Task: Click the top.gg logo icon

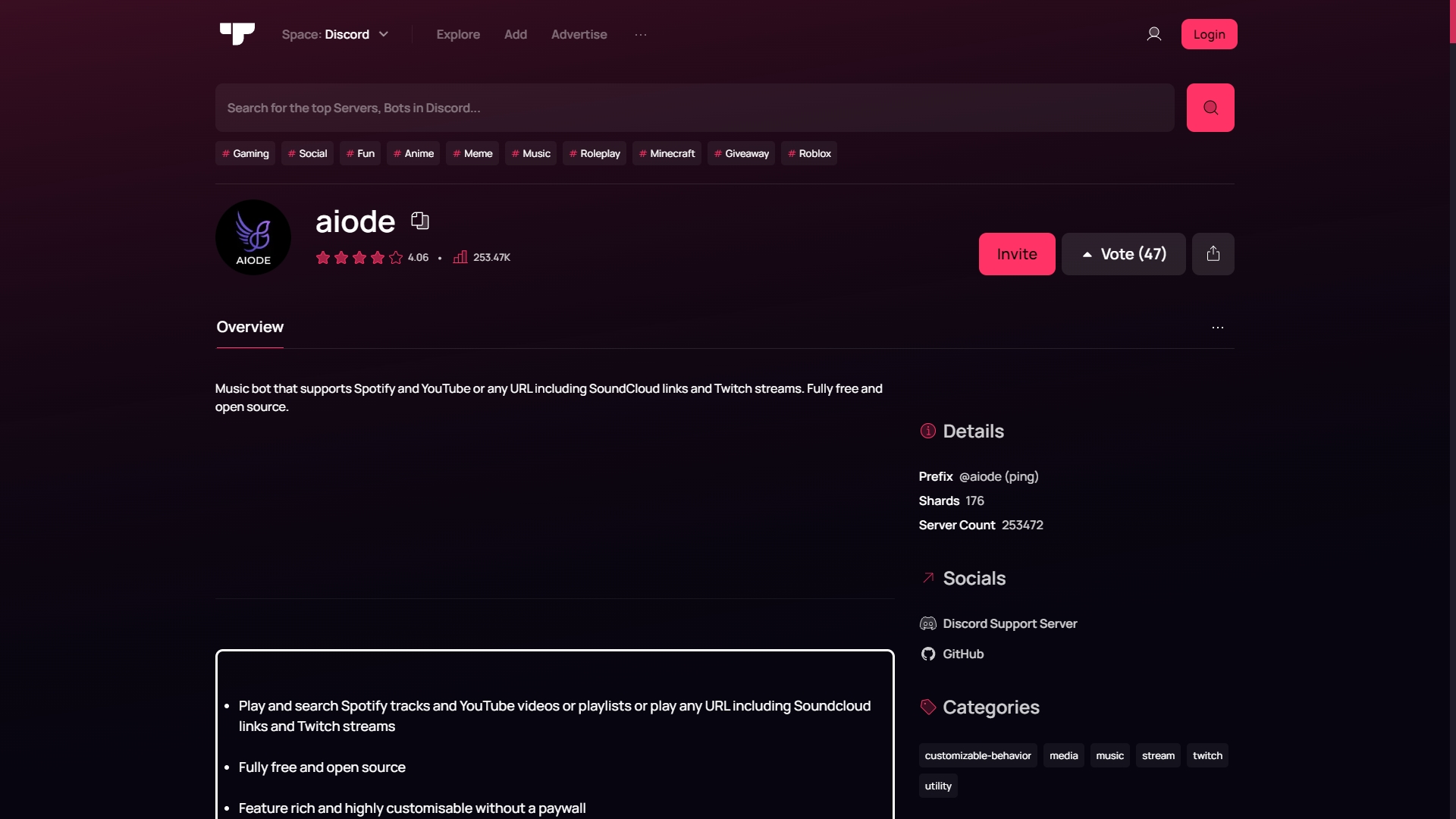Action: point(237,34)
